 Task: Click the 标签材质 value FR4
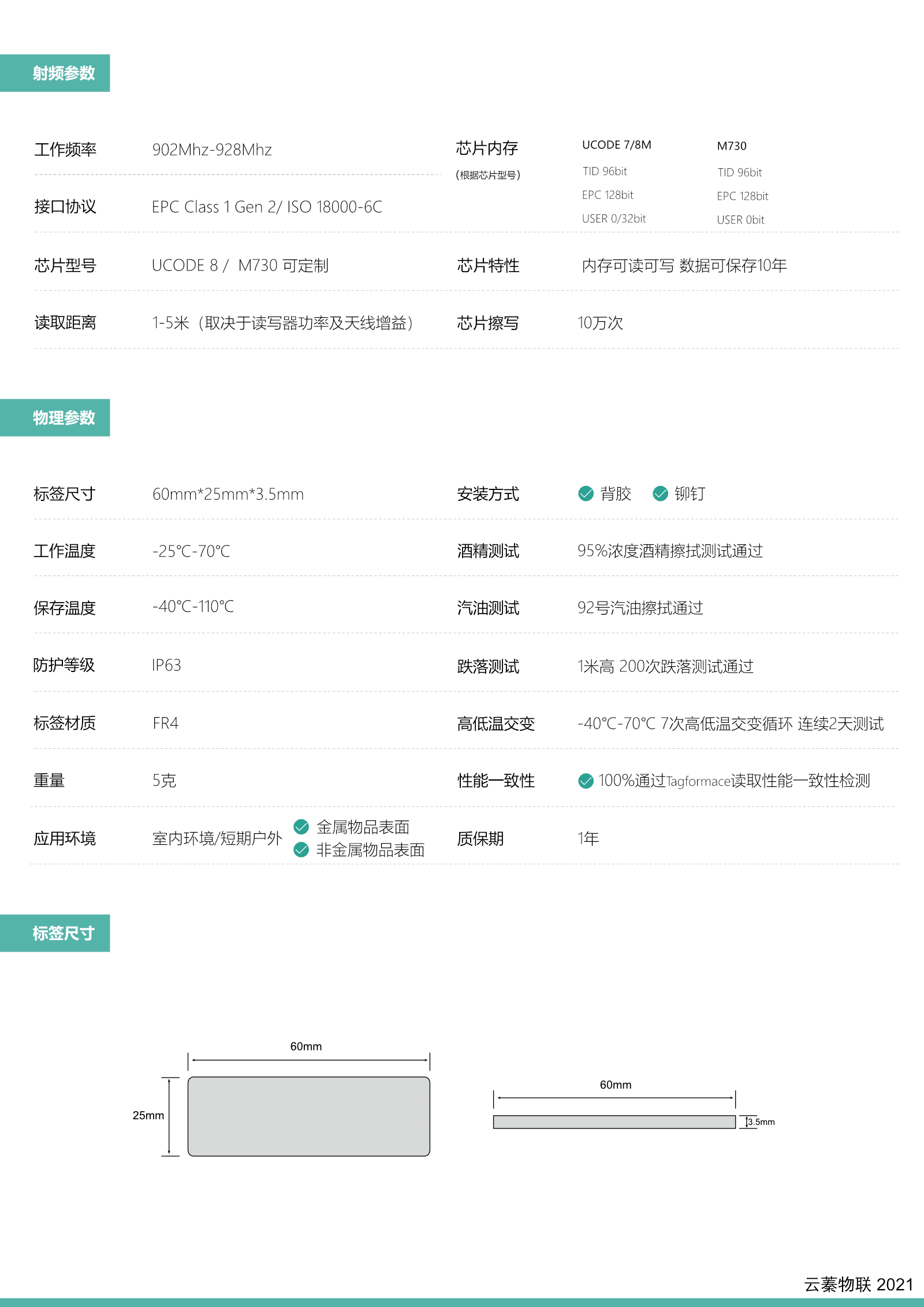[165, 723]
